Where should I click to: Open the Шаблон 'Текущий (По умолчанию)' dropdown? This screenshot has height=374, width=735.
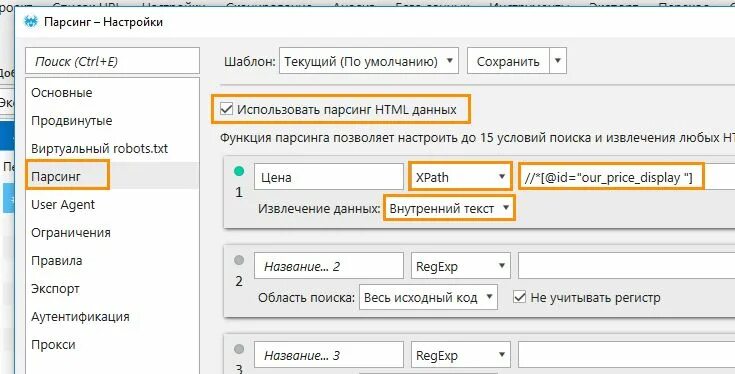coord(368,61)
